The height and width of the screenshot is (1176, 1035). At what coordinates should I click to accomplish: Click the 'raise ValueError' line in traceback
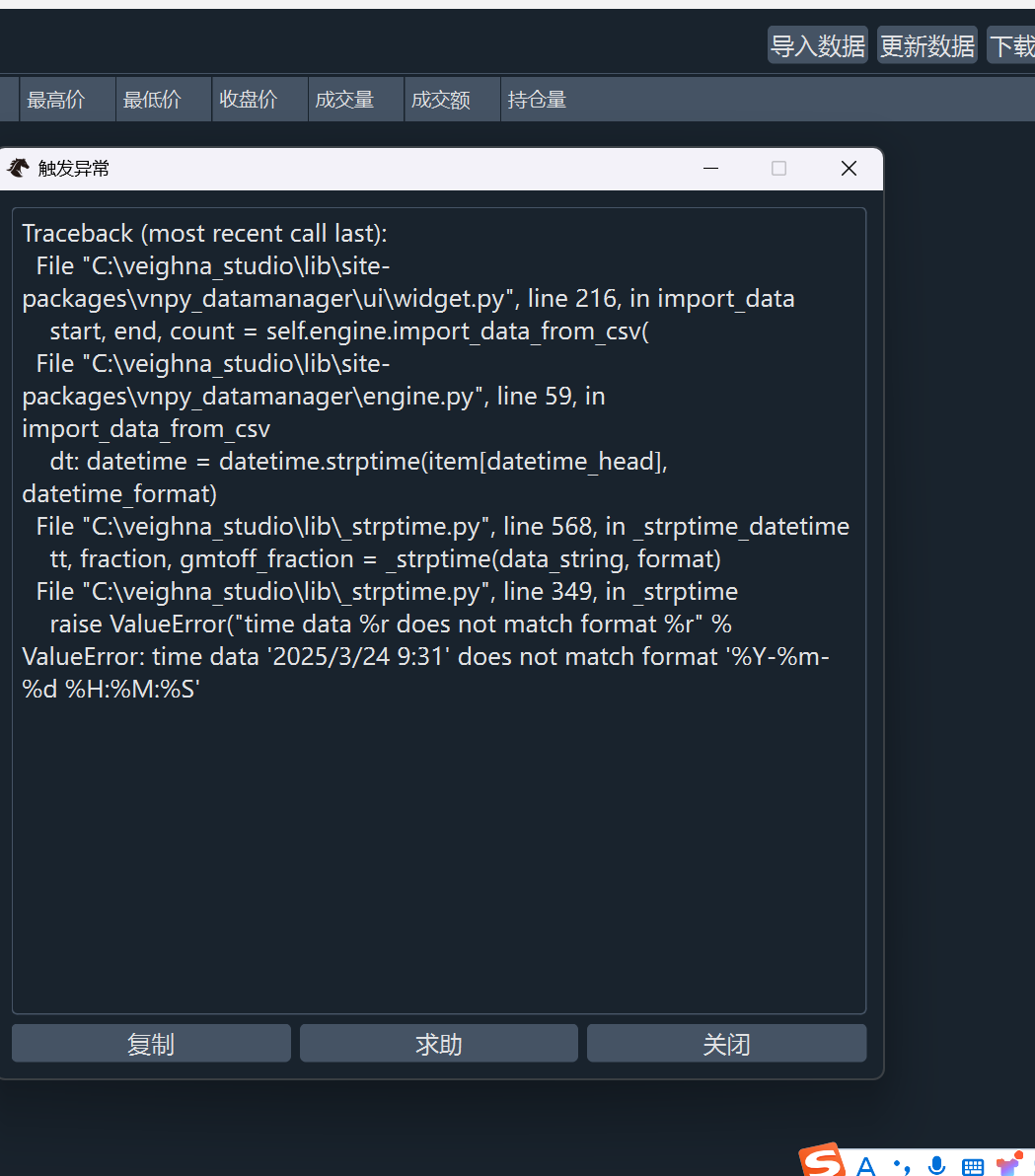coord(391,624)
